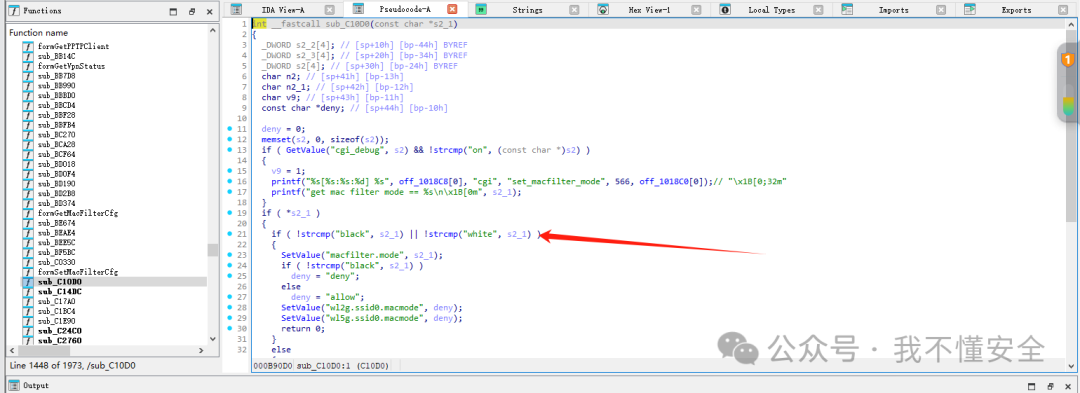This screenshot has width=1080, height=393.
Task: Click the Strings tab icon
Action: coord(481,10)
